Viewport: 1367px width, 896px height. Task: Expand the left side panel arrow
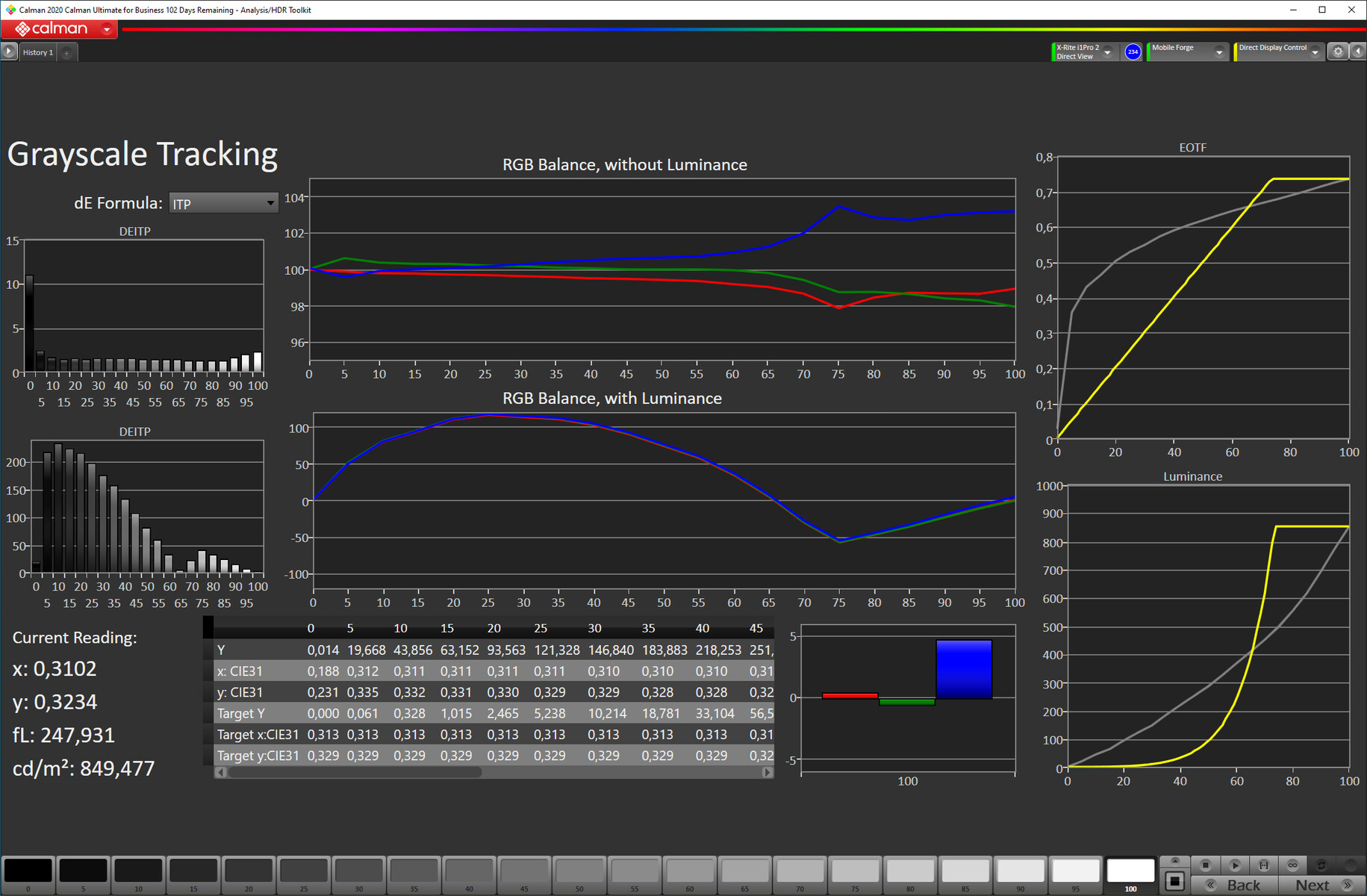(x=8, y=52)
